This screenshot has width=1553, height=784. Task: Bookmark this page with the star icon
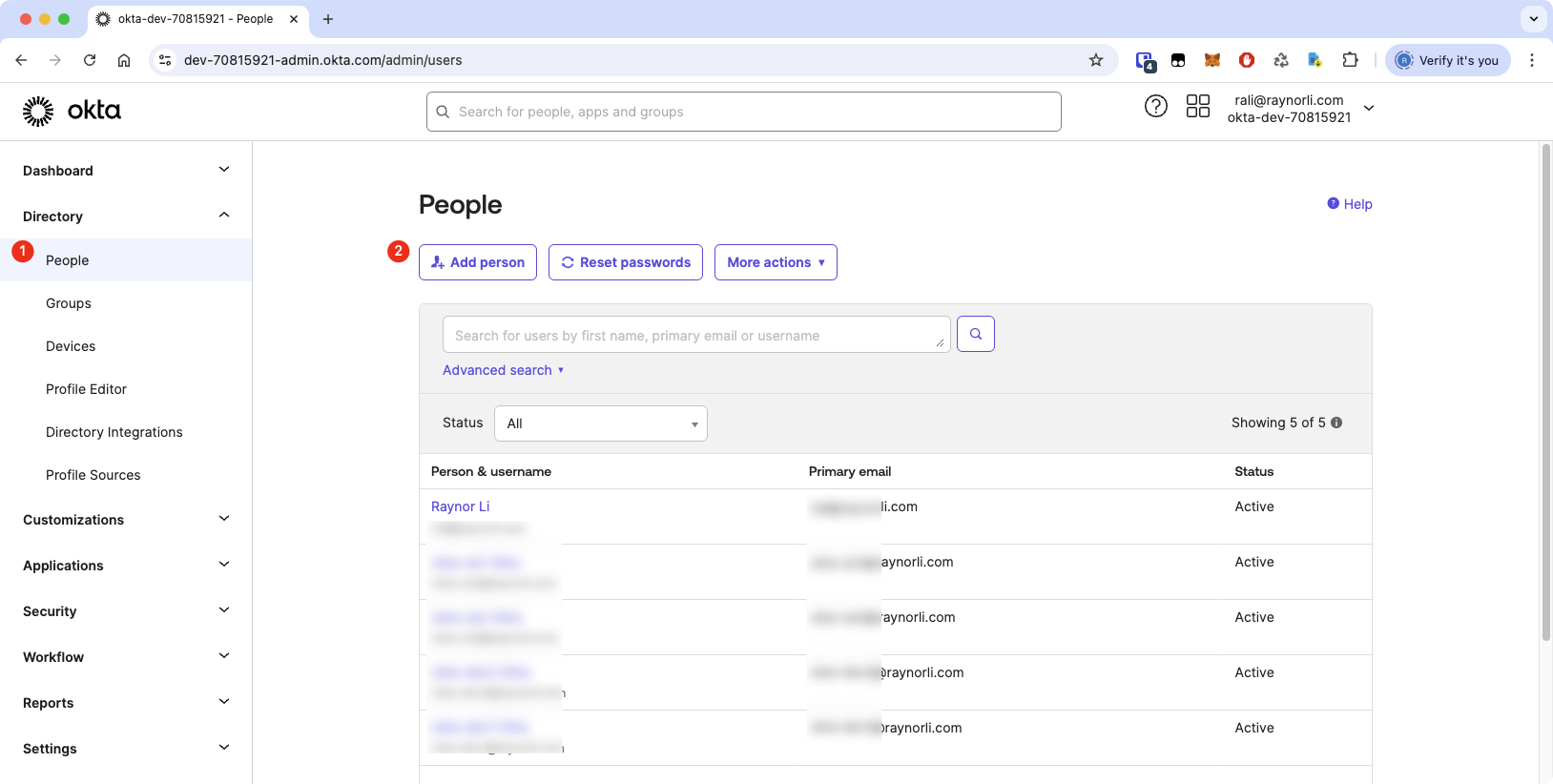point(1096,60)
